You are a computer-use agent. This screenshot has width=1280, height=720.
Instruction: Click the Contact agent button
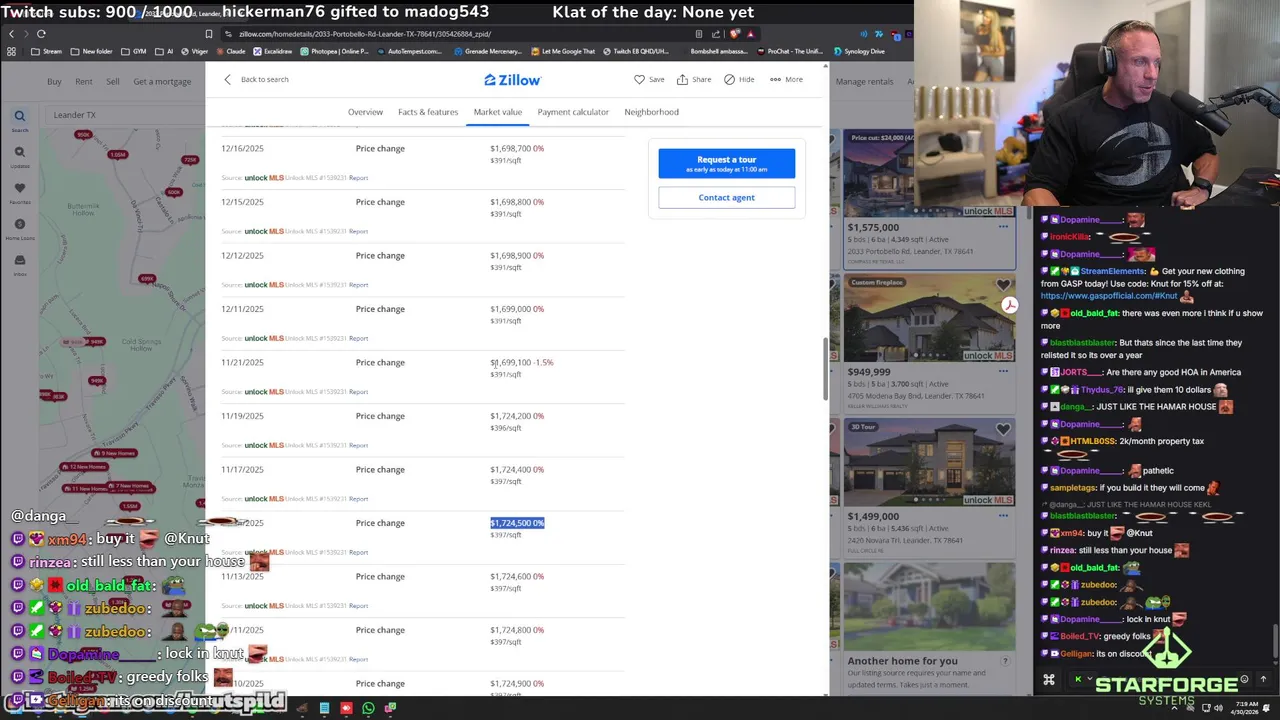pyautogui.click(x=727, y=197)
